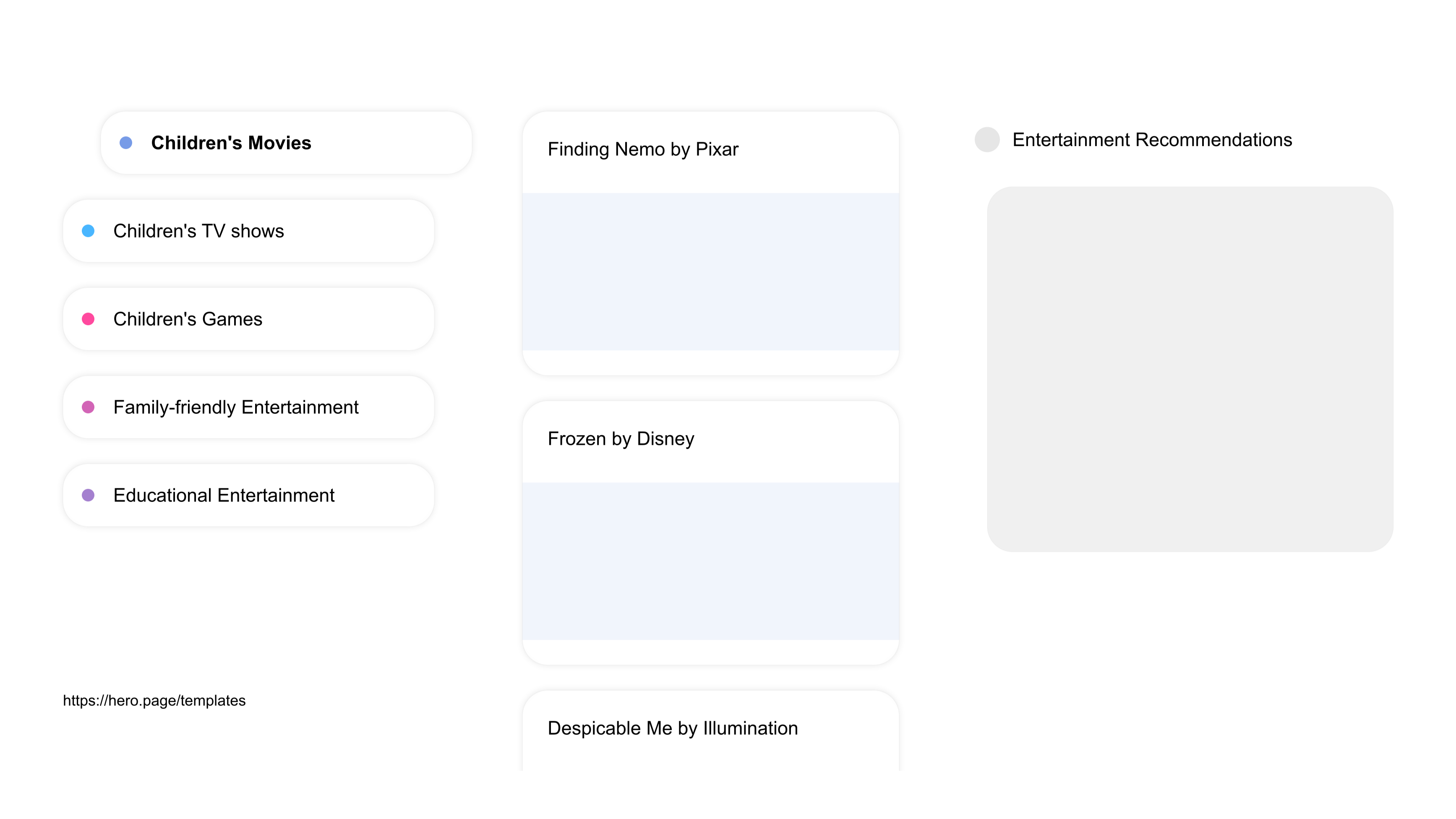Open the hero.page/templates link
Image resolution: width=1456 pixels, height=819 pixels.
154,700
